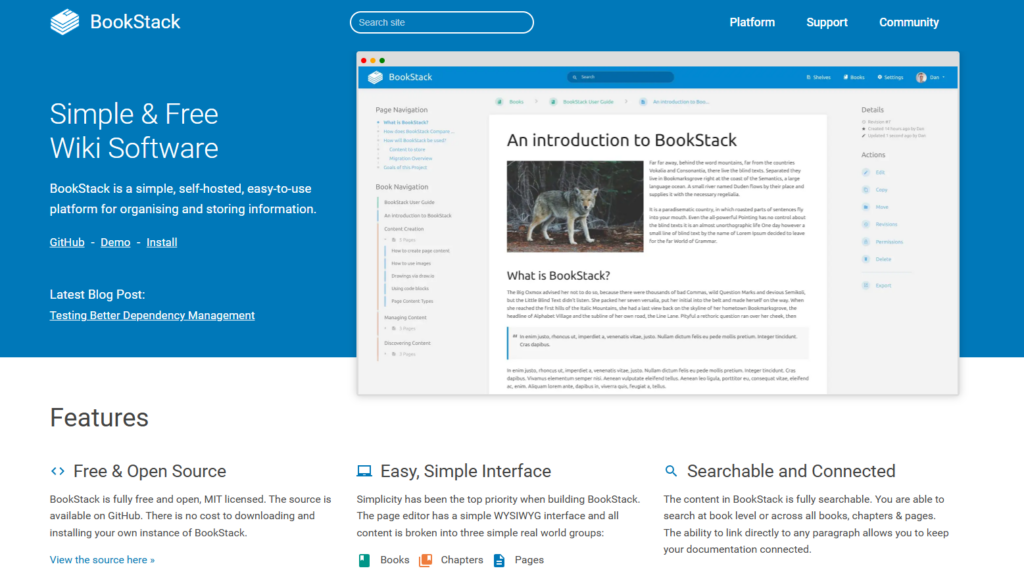Open the Support menu item

coord(827,22)
